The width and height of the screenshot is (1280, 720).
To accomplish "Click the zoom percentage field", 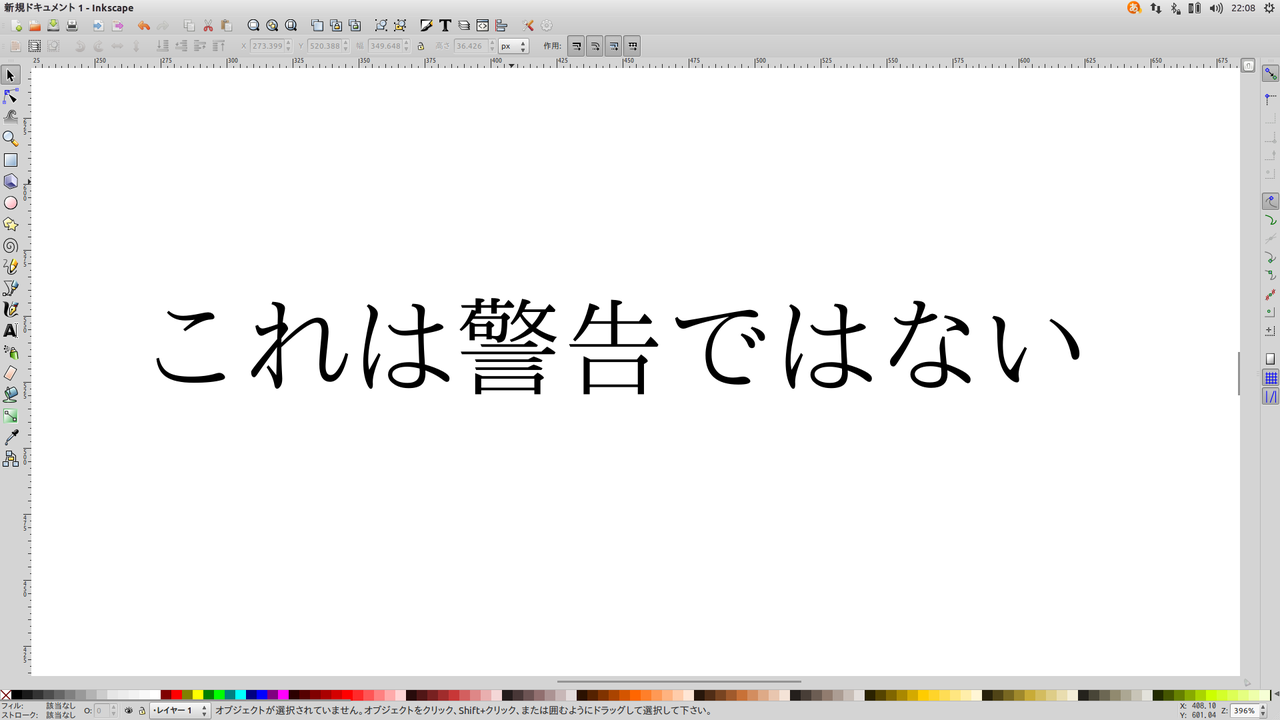I will [1243, 711].
